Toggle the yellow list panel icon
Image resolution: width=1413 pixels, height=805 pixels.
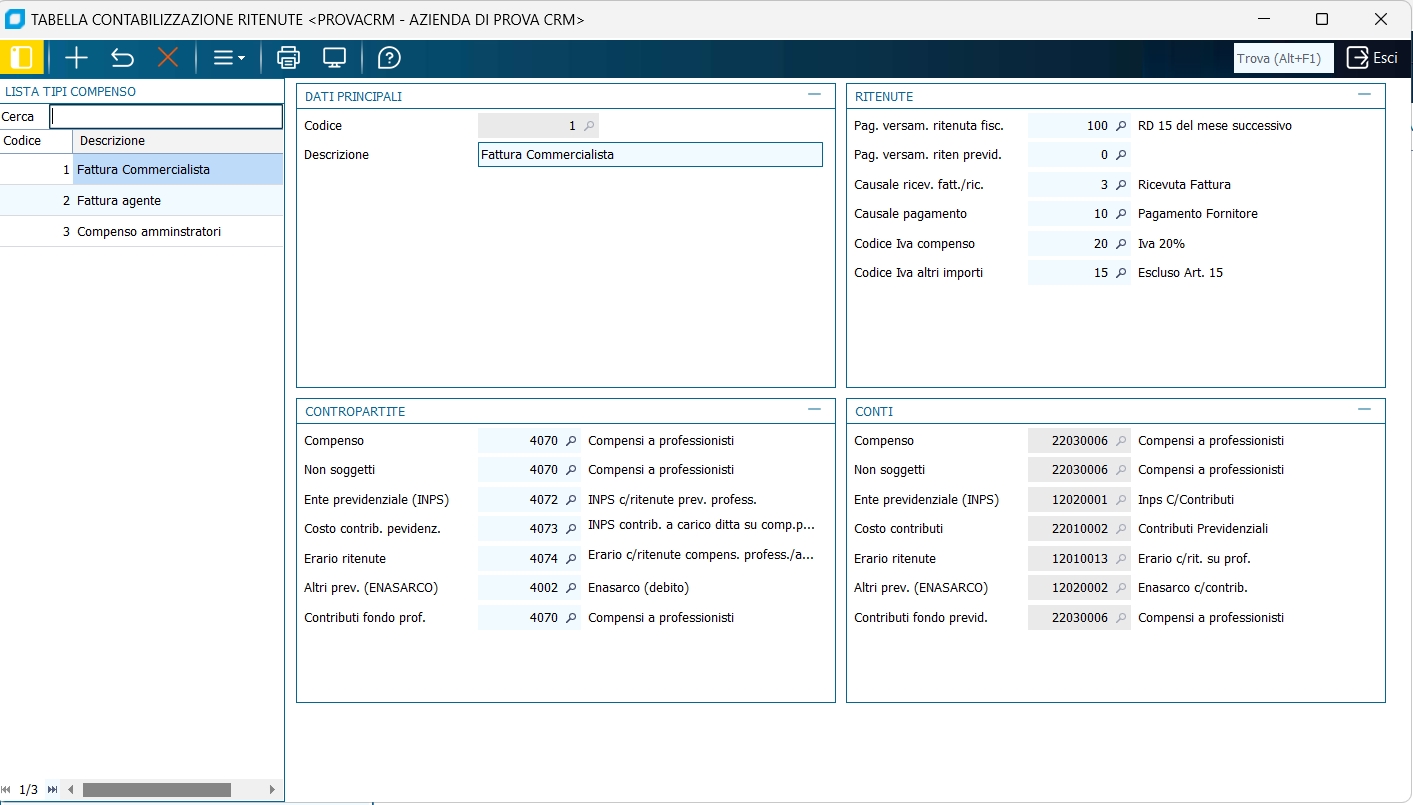click(x=22, y=58)
